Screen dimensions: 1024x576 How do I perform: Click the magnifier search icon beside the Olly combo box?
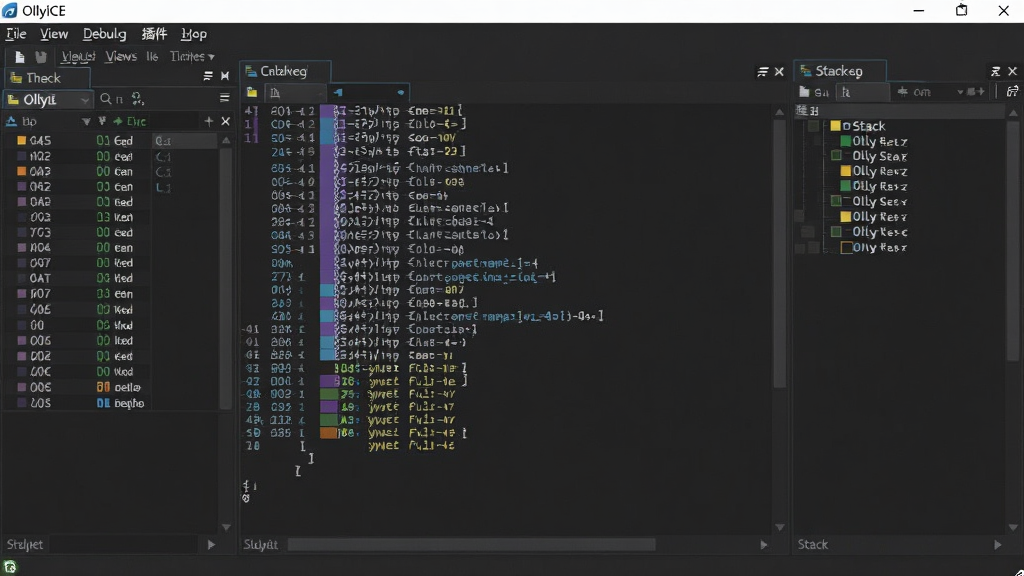[106, 99]
